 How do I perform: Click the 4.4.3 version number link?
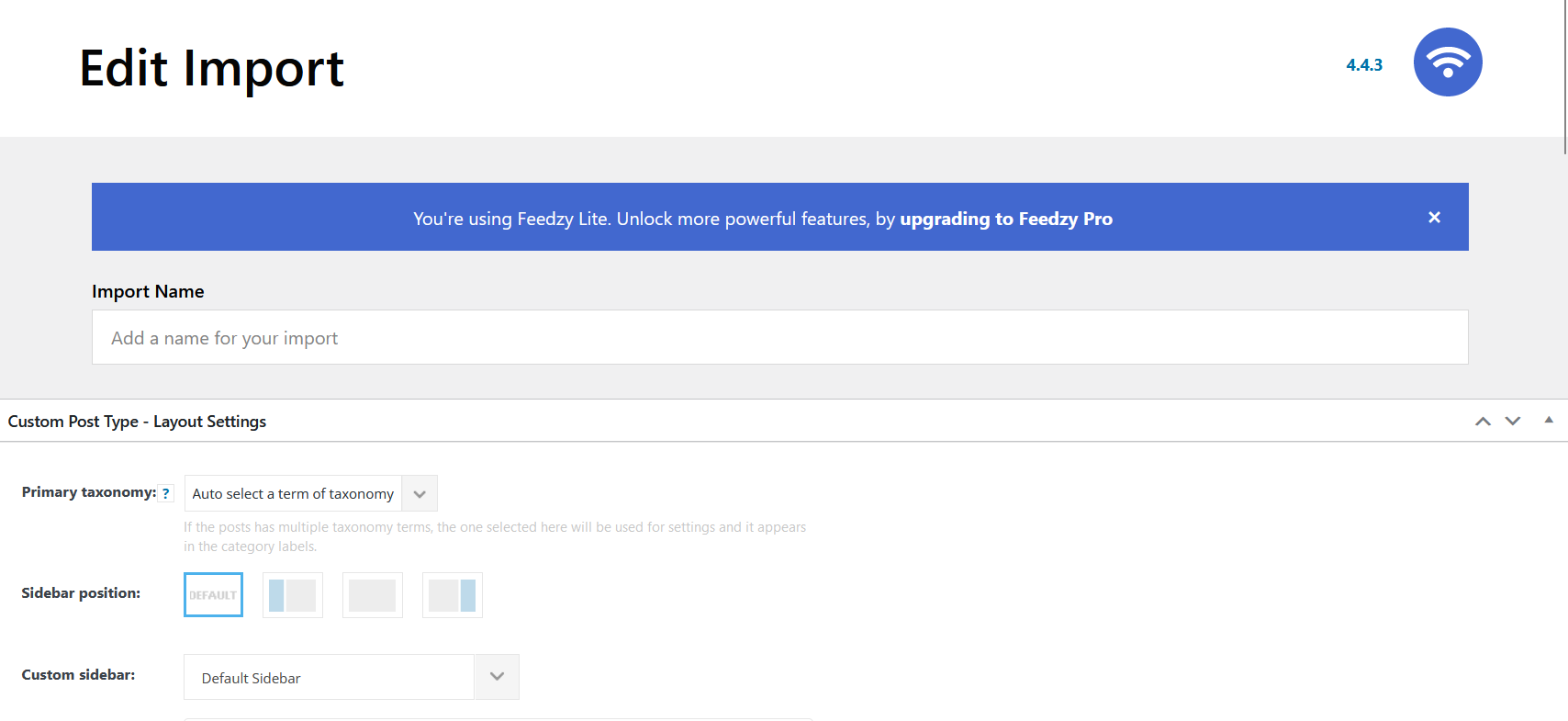coord(1364,65)
